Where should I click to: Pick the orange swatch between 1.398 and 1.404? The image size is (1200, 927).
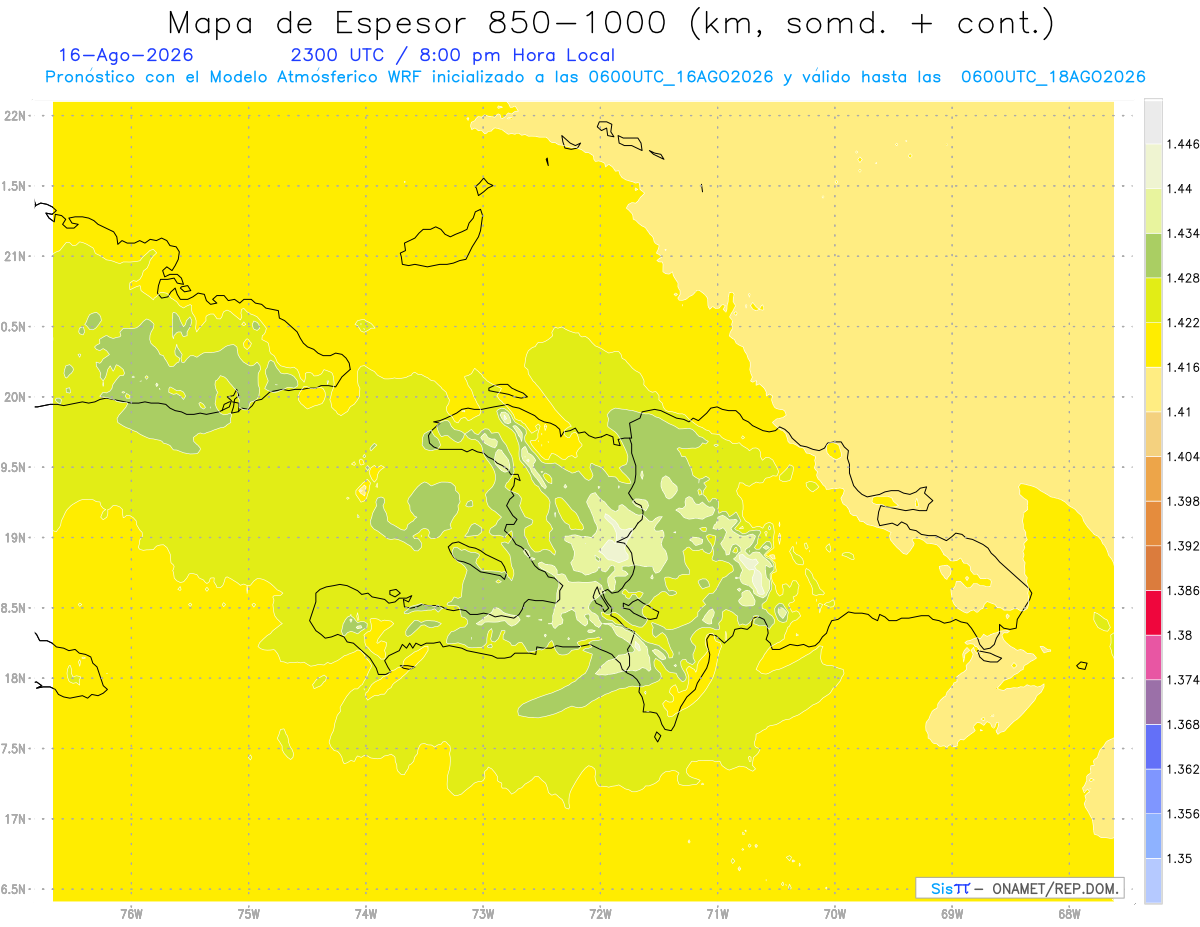(1153, 478)
